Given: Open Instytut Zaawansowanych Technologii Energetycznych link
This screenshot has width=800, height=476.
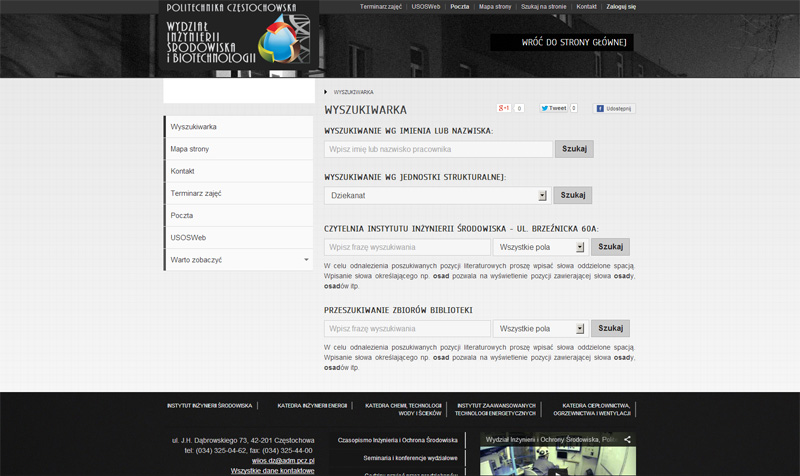Looking at the screenshot, I should coord(495,410).
